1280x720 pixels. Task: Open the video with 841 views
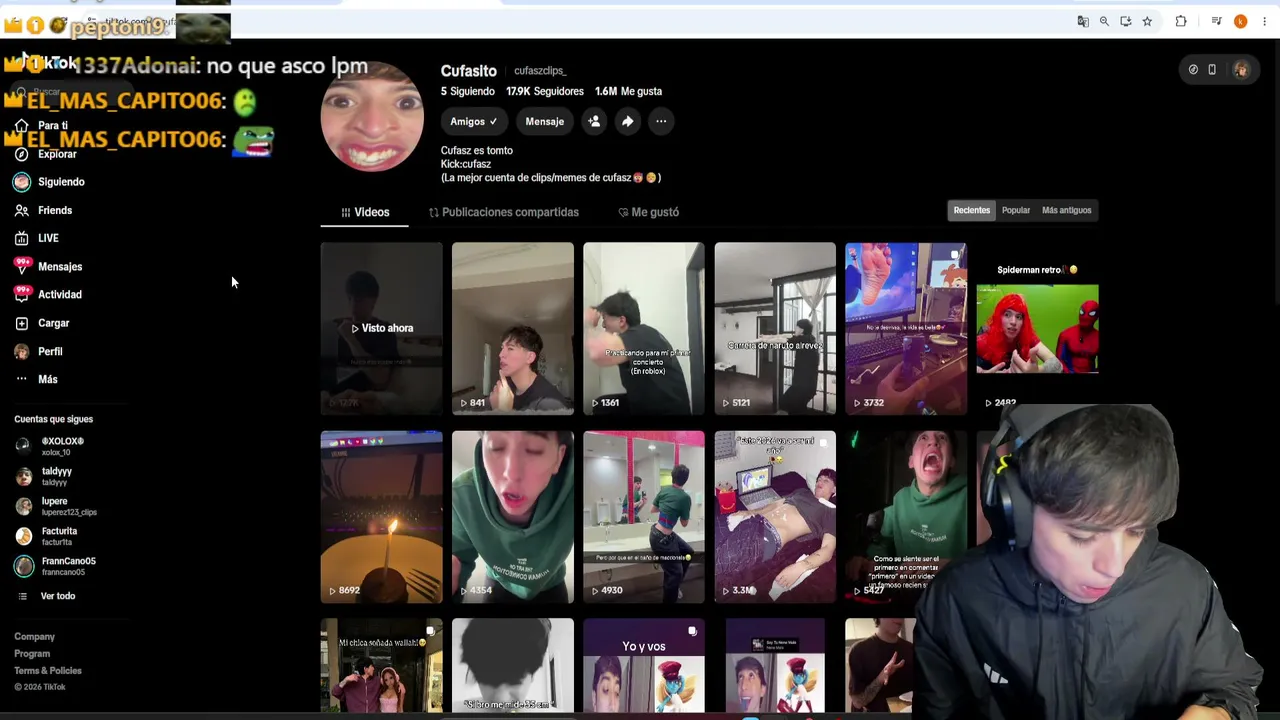point(513,328)
